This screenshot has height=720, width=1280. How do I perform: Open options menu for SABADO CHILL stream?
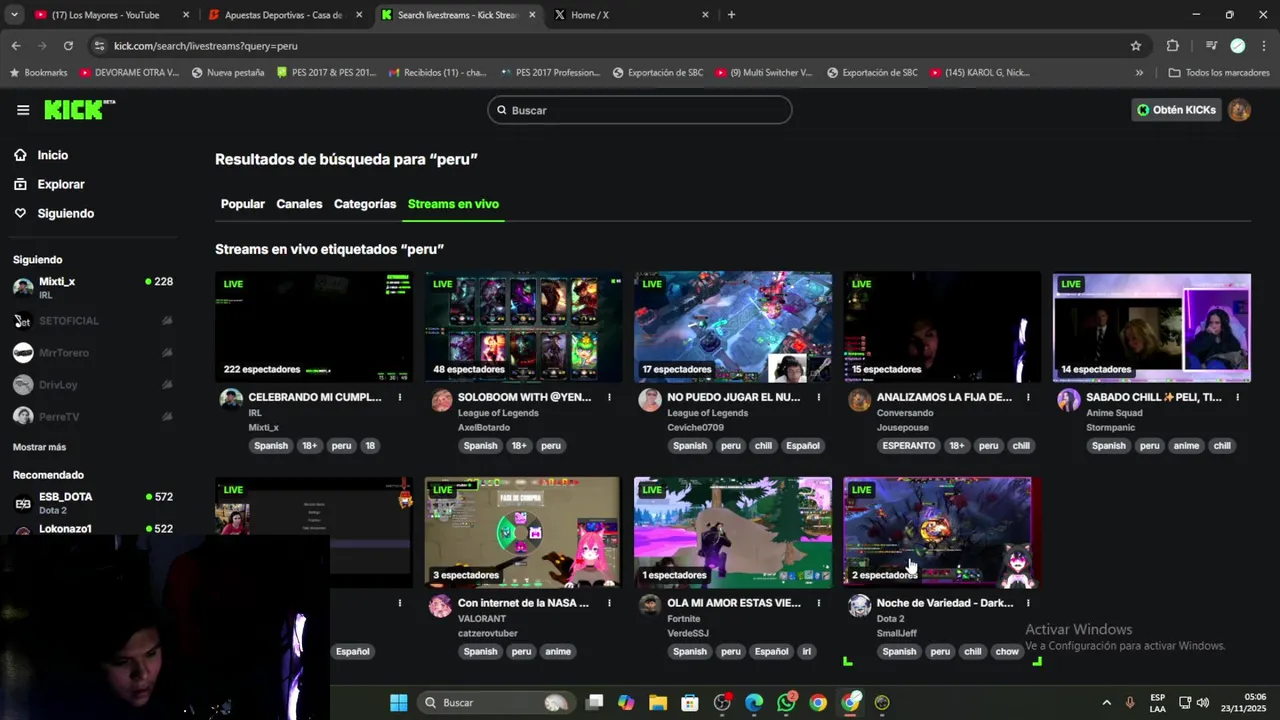point(1238,397)
